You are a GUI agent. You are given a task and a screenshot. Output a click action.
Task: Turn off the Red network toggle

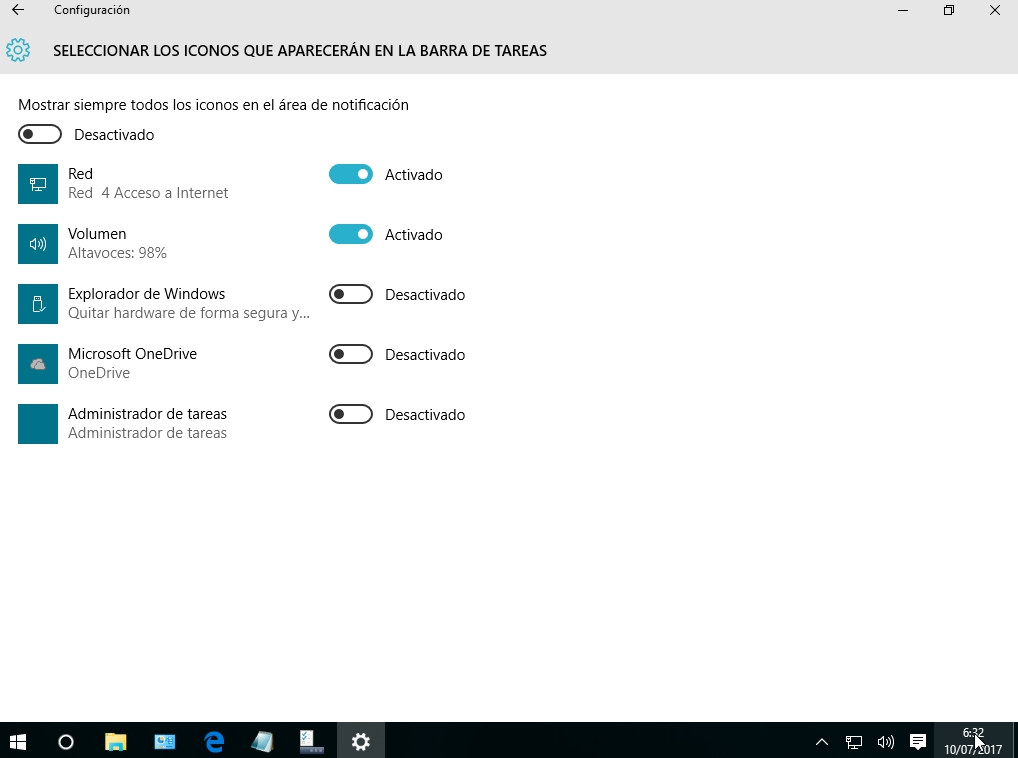click(x=350, y=174)
